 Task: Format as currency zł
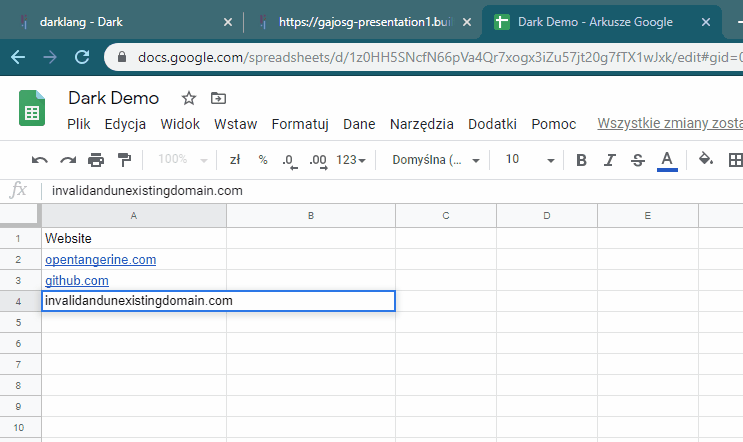(235, 160)
